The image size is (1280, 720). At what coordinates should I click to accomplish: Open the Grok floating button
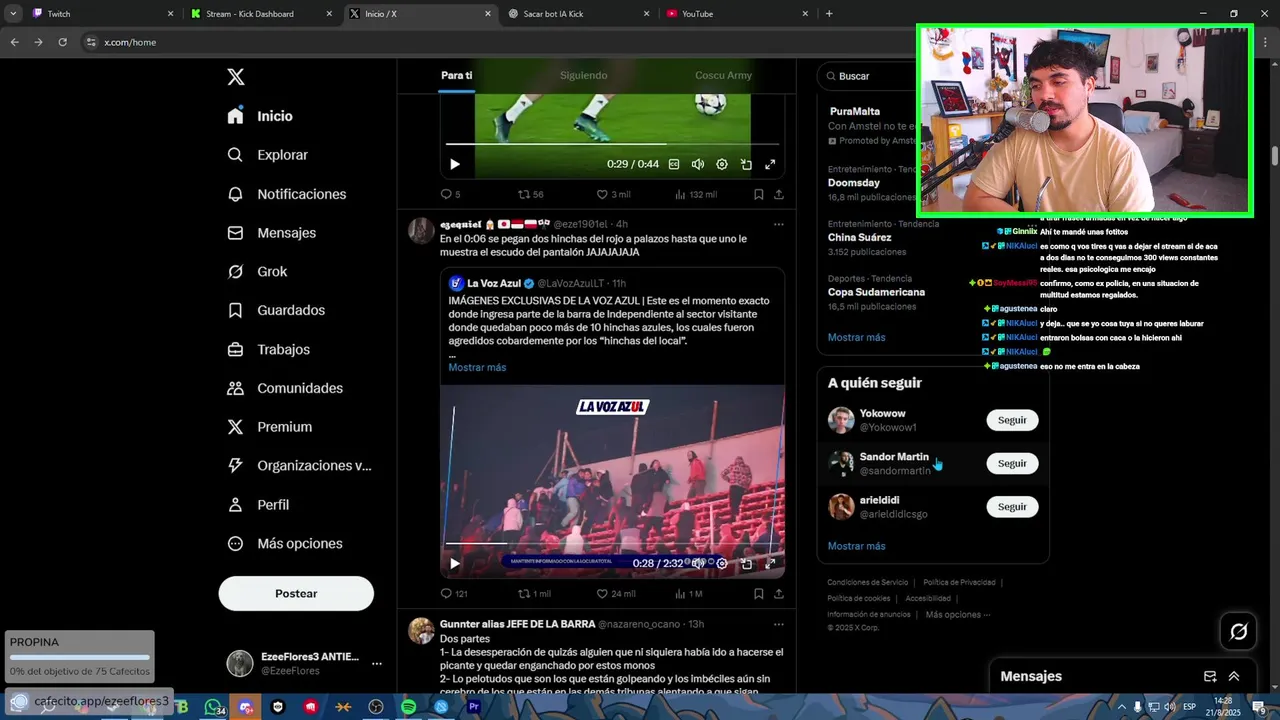coord(1238,631)
